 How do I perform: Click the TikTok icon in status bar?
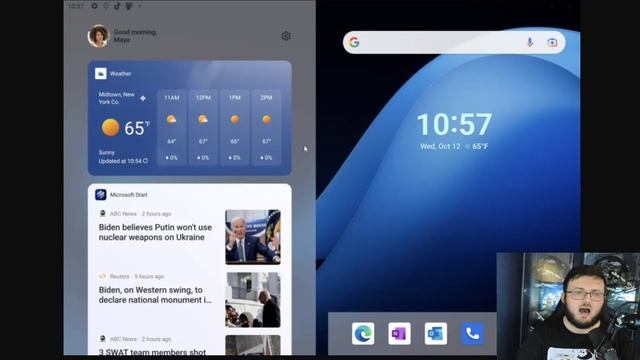point(117,6)
